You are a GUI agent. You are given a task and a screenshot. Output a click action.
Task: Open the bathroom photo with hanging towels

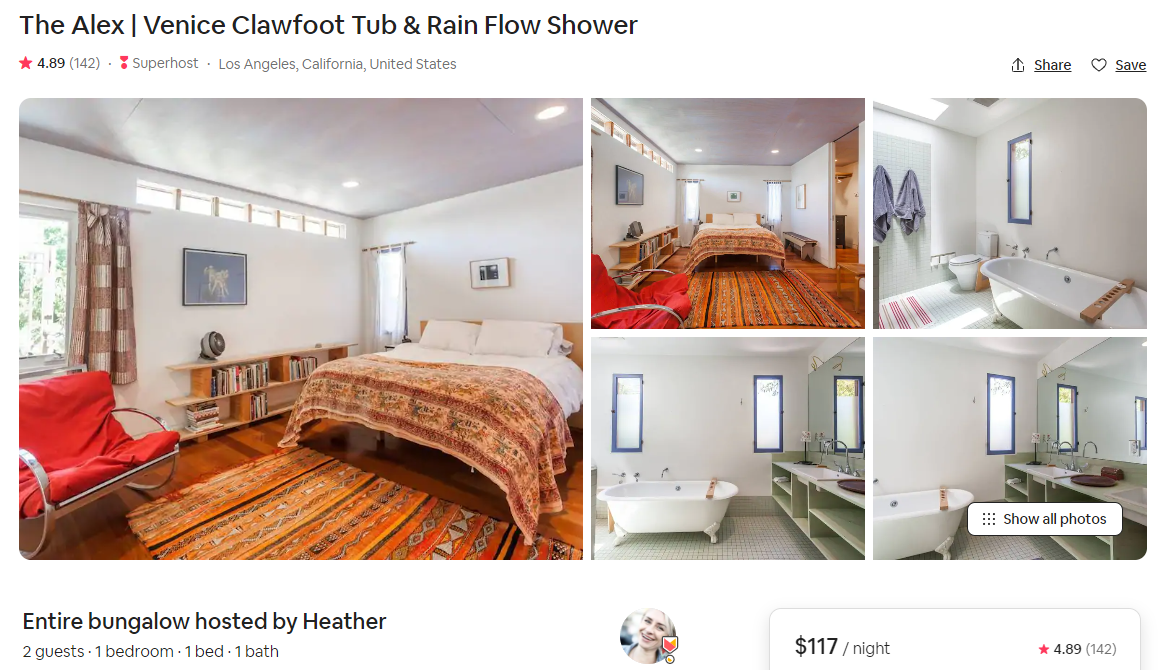pyautogui.click(x=1009, y=213)
